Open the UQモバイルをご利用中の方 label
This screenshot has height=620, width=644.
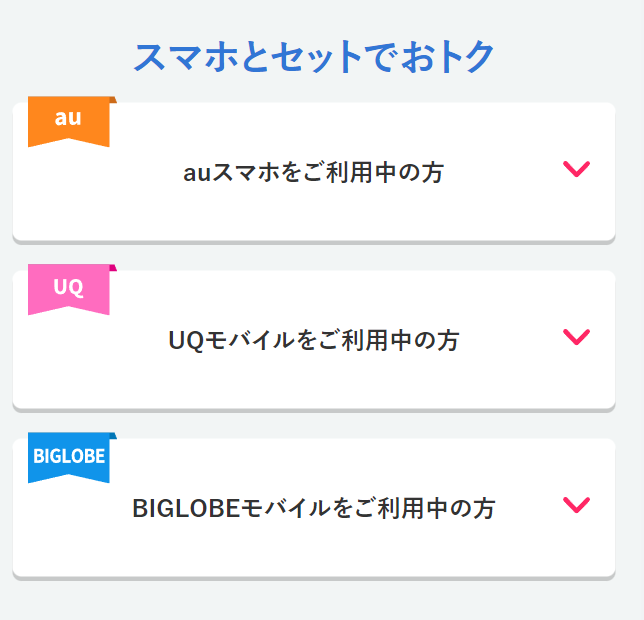click(x=314, y=340)
